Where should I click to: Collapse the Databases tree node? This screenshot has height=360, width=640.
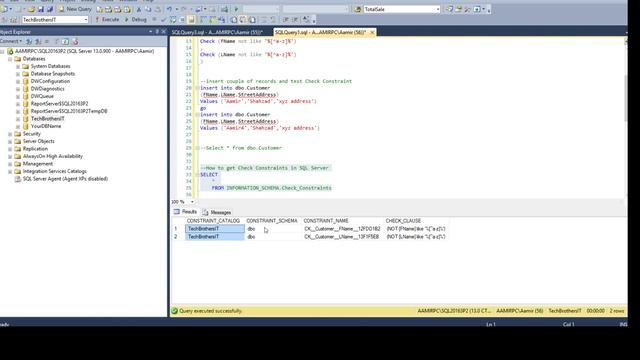click(x=10, y=59)
